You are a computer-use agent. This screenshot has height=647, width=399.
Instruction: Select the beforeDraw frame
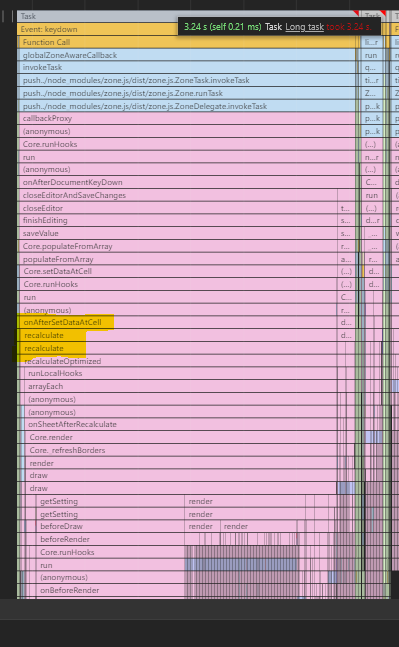(x=110, y=527)
